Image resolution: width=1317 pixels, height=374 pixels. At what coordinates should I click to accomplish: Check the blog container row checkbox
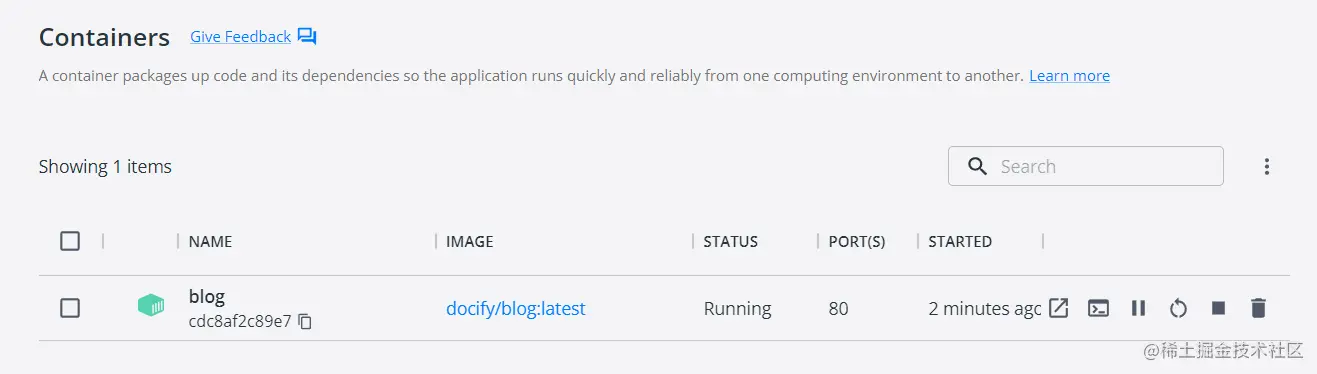click(70, 308)
